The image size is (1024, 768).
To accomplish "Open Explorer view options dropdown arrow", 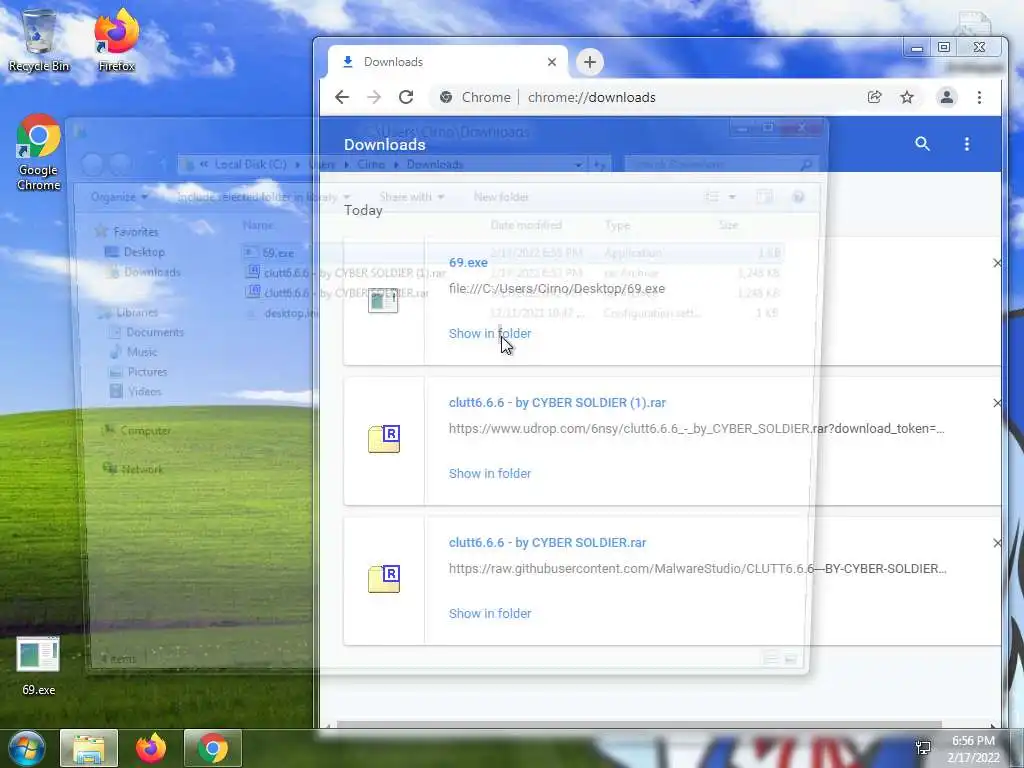I will [x=732, y=197].
